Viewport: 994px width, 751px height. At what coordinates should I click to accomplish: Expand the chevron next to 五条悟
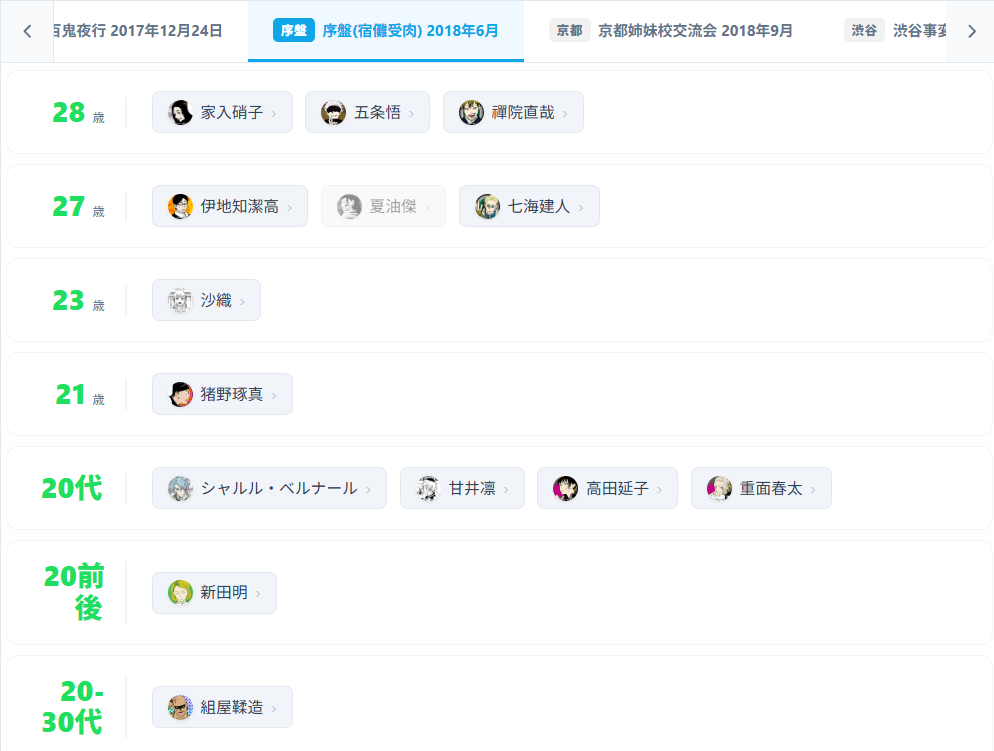click(411, 113)
